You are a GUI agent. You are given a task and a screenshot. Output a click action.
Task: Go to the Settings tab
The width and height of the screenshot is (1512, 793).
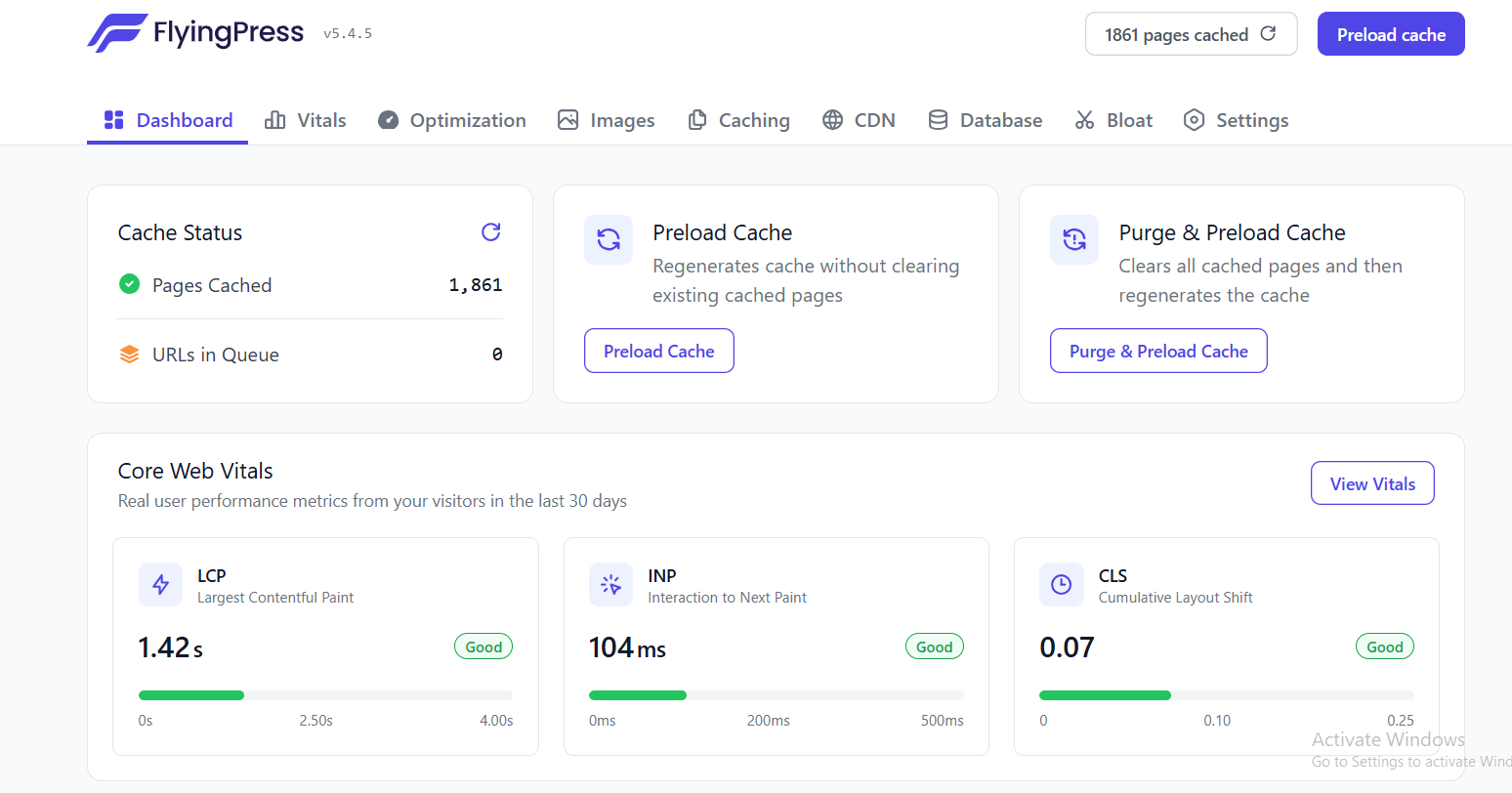(1236, 120)
